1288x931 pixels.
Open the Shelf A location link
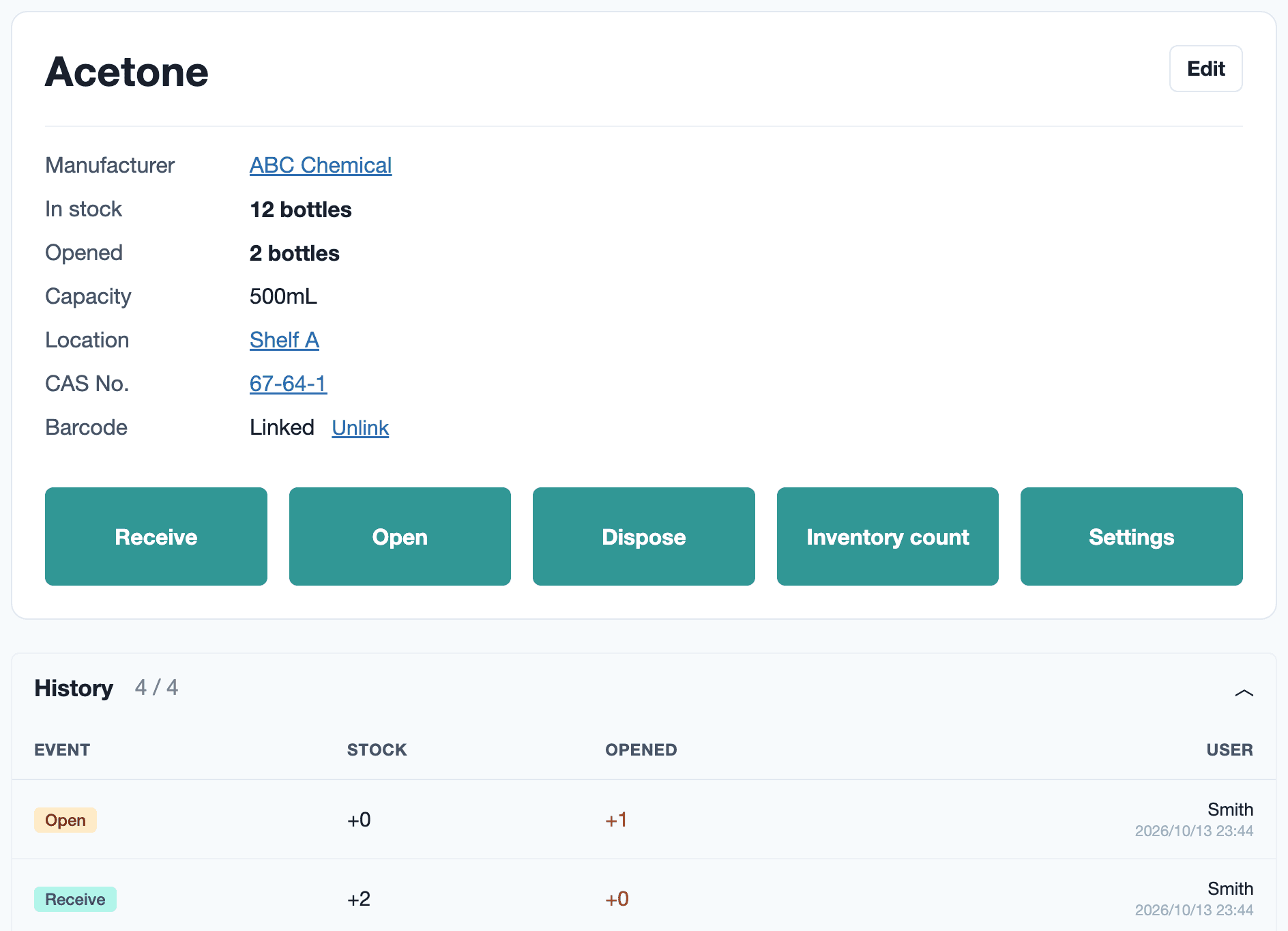point(284,340)
